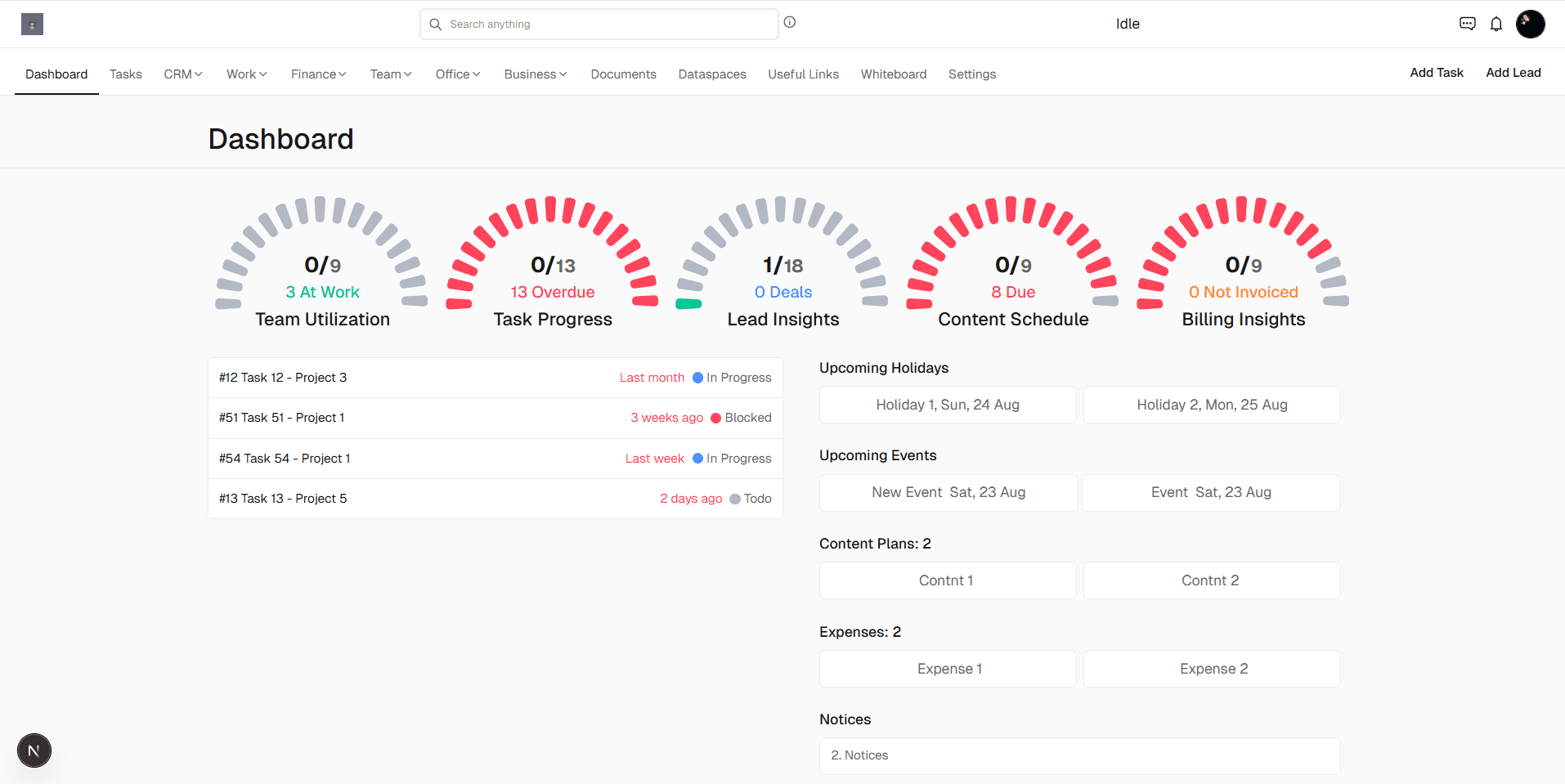Screen dimensions: 1565x784
Task: Expand the Office dropdown
Action: pyautogui.click(x=456, y=74)
